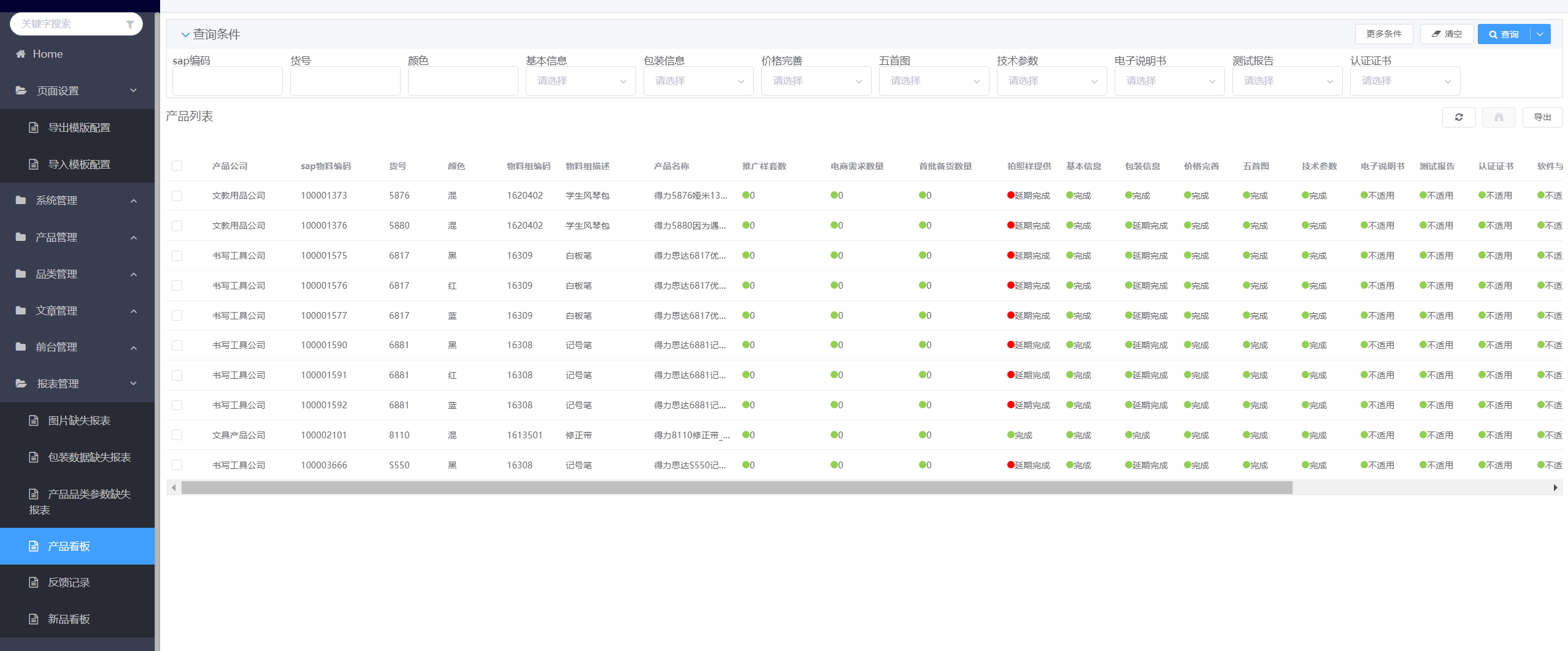Click the binoculars icon button
The image size is (1568, 651).
click(1499, 117)
